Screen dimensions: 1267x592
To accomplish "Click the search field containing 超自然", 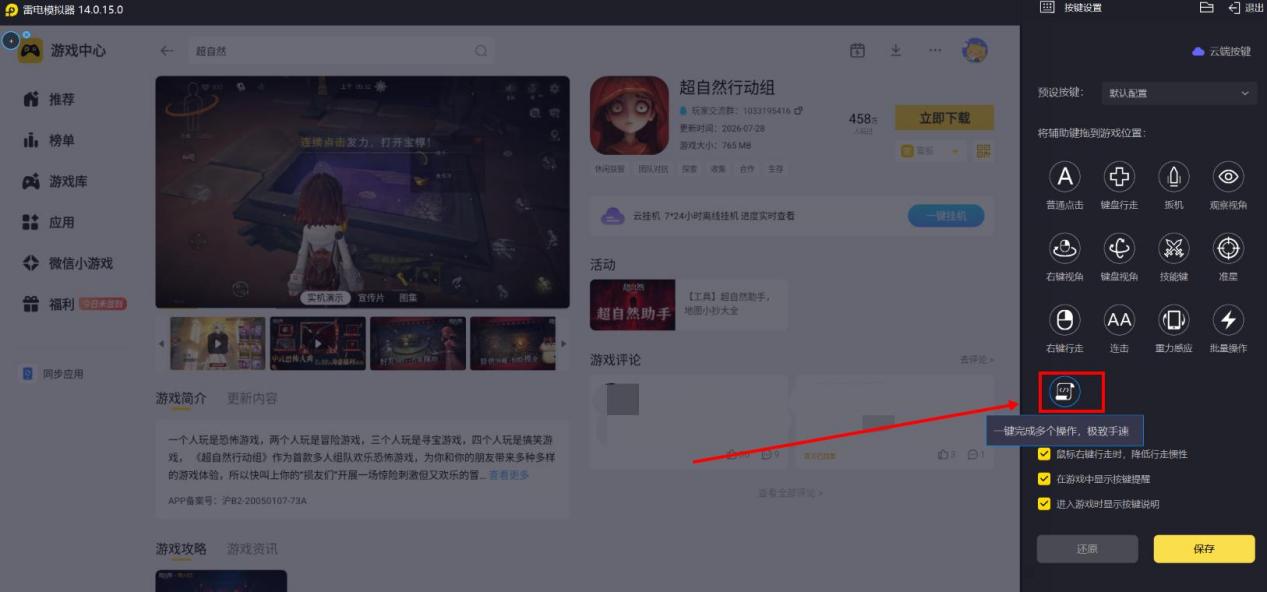I will point(341,51).
